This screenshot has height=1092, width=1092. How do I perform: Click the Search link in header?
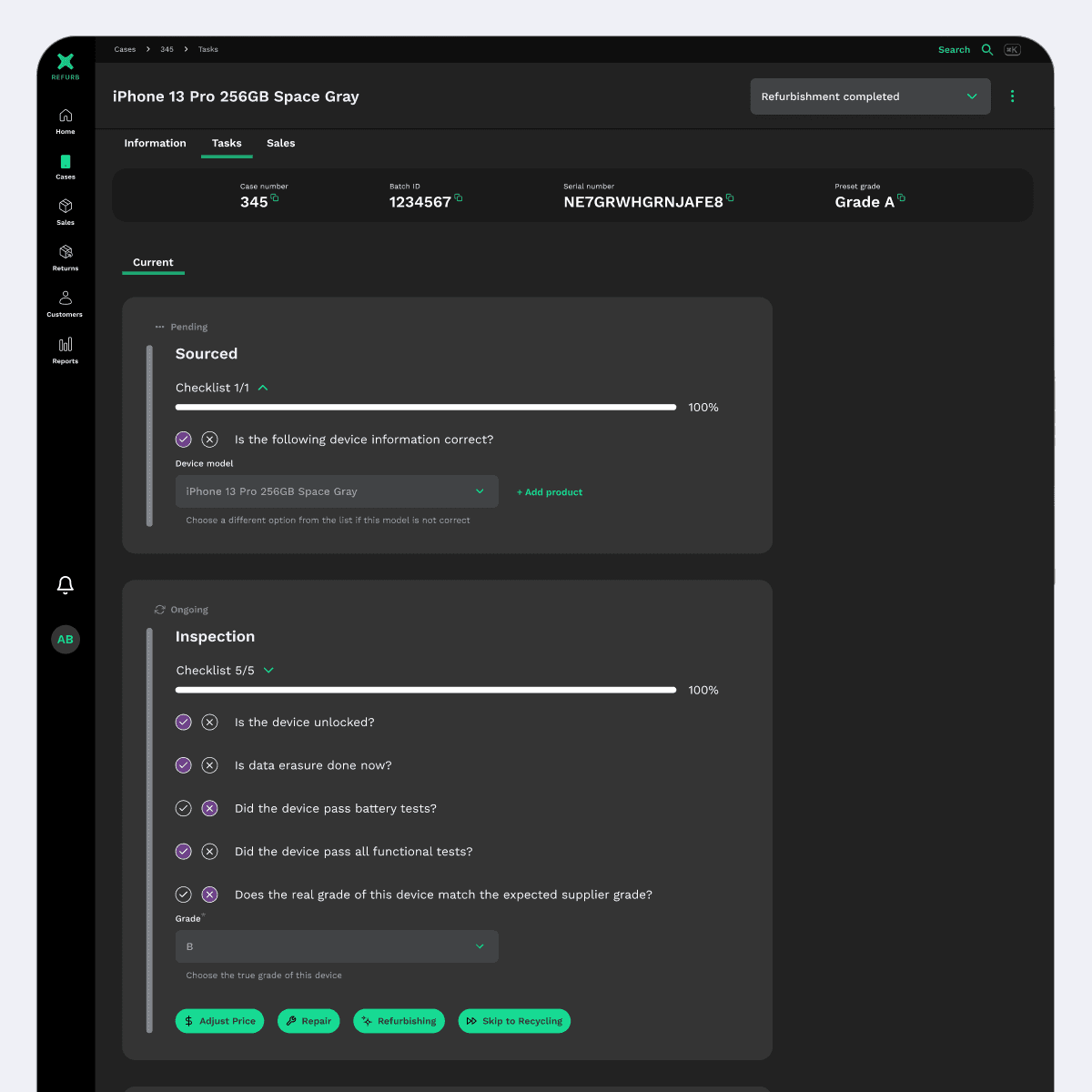tap(954, 50)
